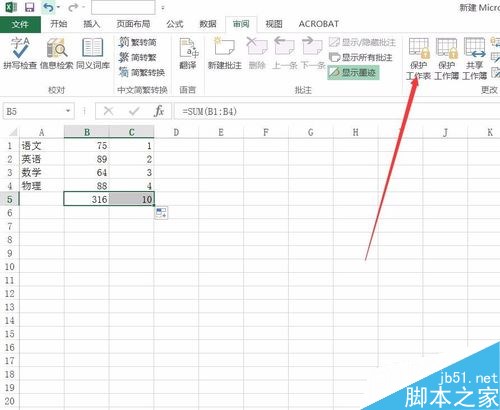Click the 翻译 translate button
The image size is (500, 410).
click(188, 53)
